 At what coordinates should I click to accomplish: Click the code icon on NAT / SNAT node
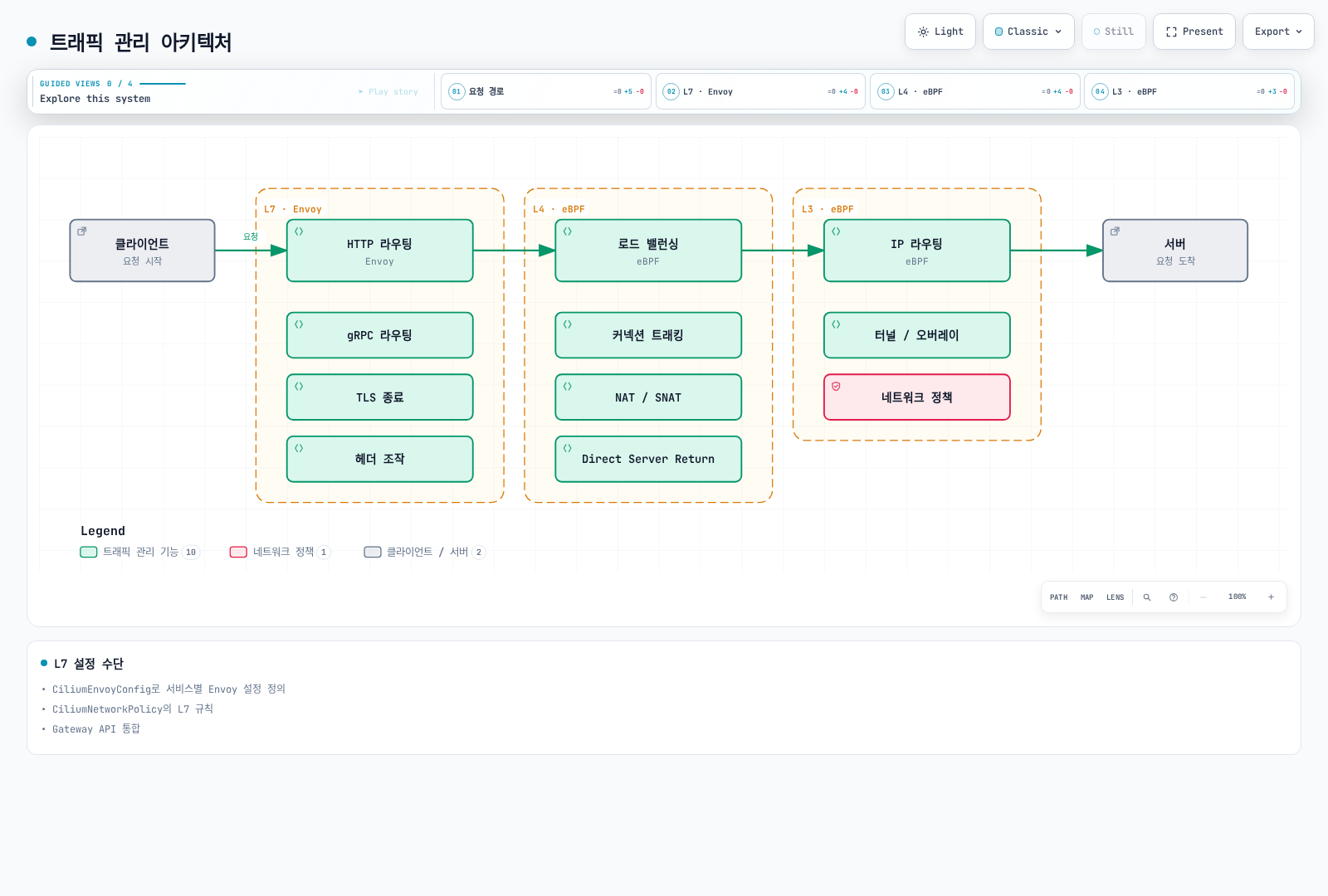pyautogui.click(x=568, y=387)
